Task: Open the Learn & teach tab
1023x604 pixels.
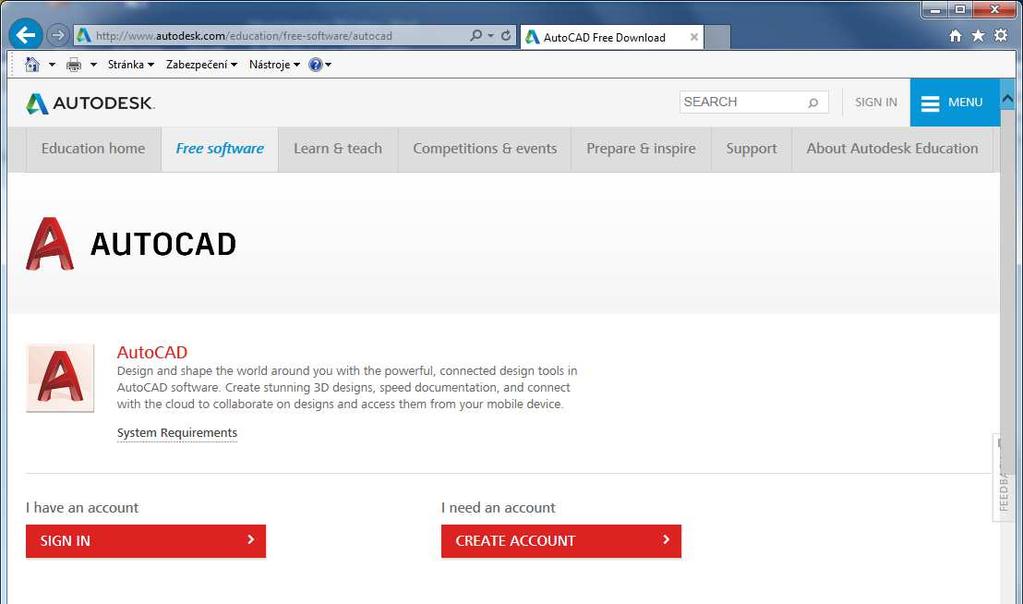Action: (x=338, y=149)
